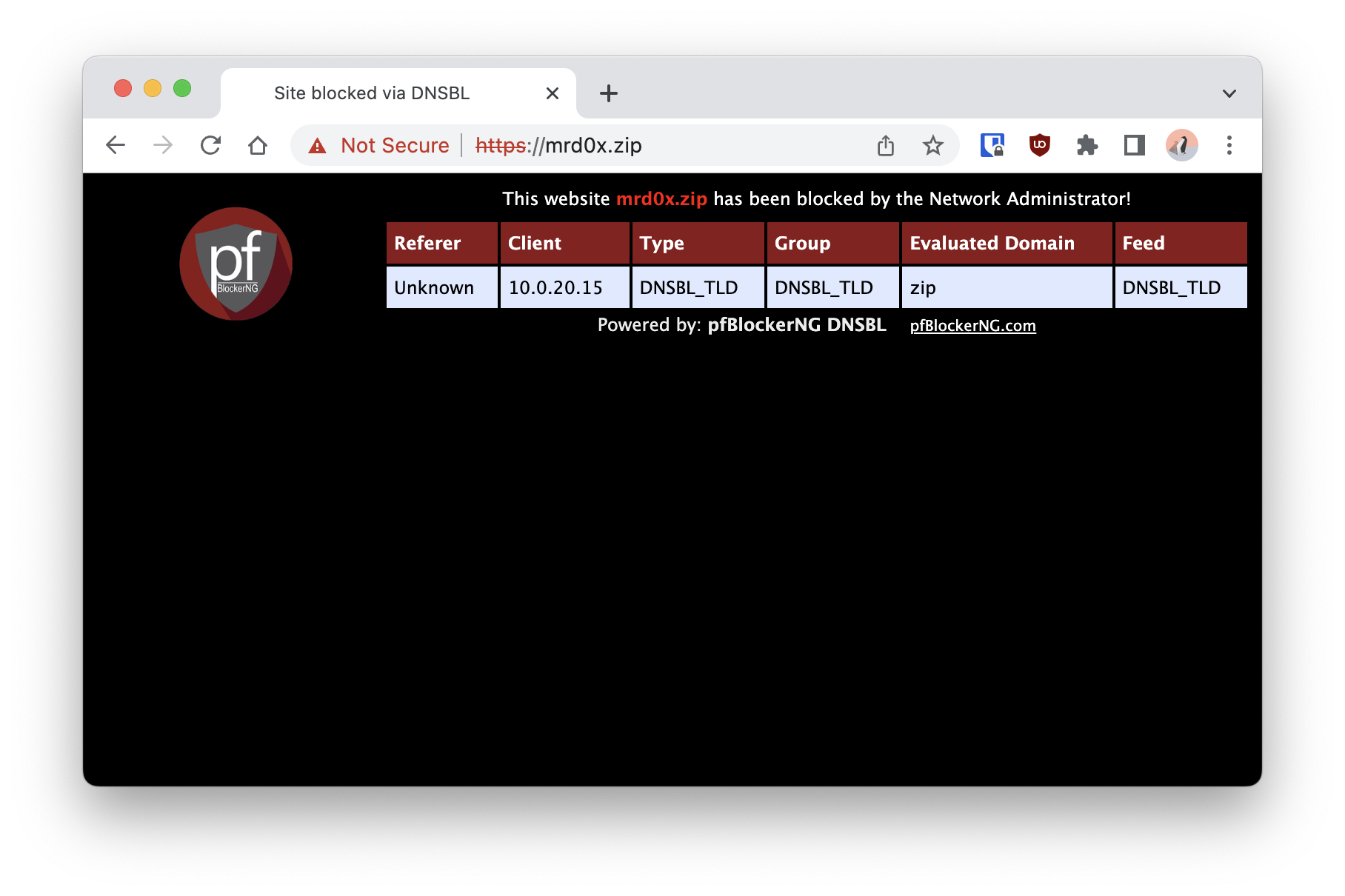Open a new tab with plus
Screen dimensions: 1345x896
pos(609,93)
